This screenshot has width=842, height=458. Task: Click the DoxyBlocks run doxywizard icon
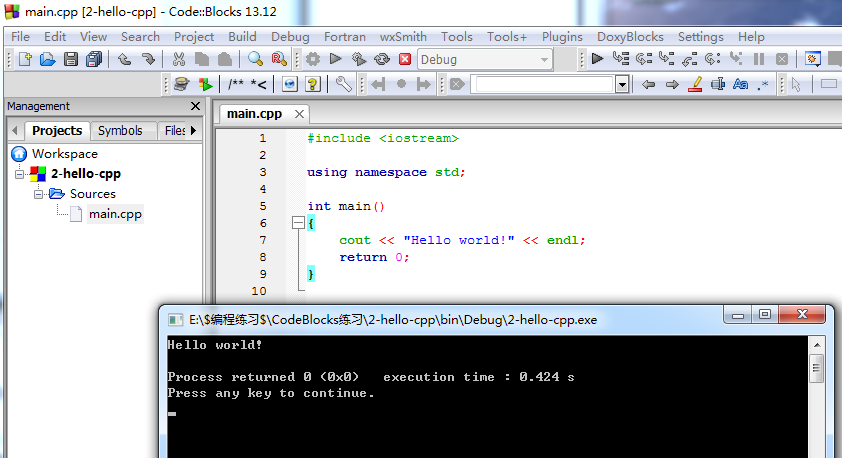[182, 84]
